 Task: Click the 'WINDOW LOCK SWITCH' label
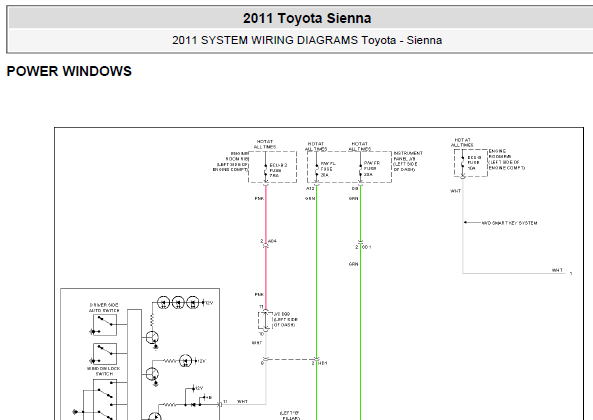104,371
